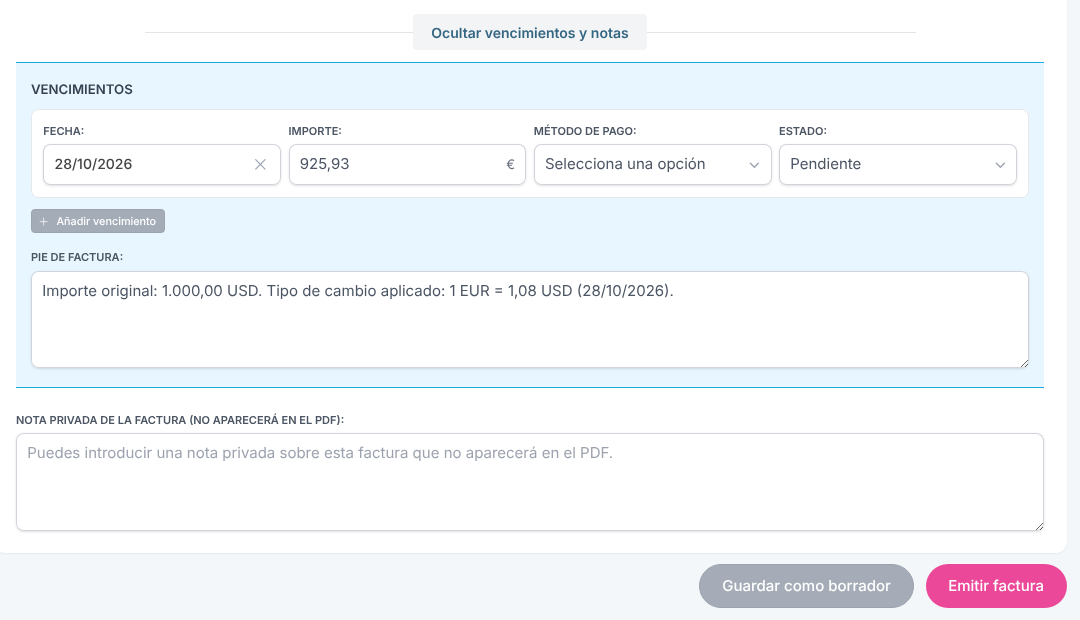Grab resize handle of Pie de factura
The height and width of the screenshot is (620, 1080).
point(1024,363)
